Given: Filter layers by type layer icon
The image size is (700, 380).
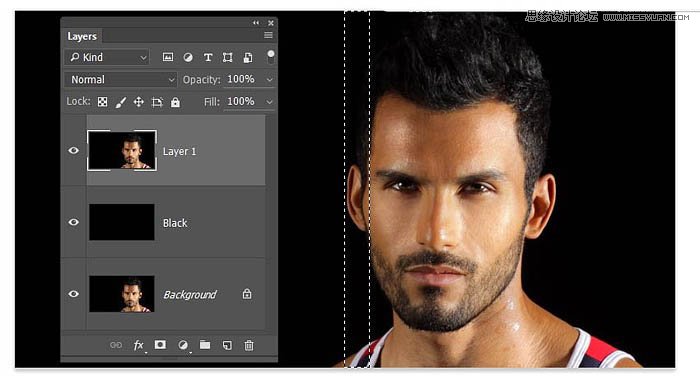Looking at the screenshot, I should tap(208, 57).
